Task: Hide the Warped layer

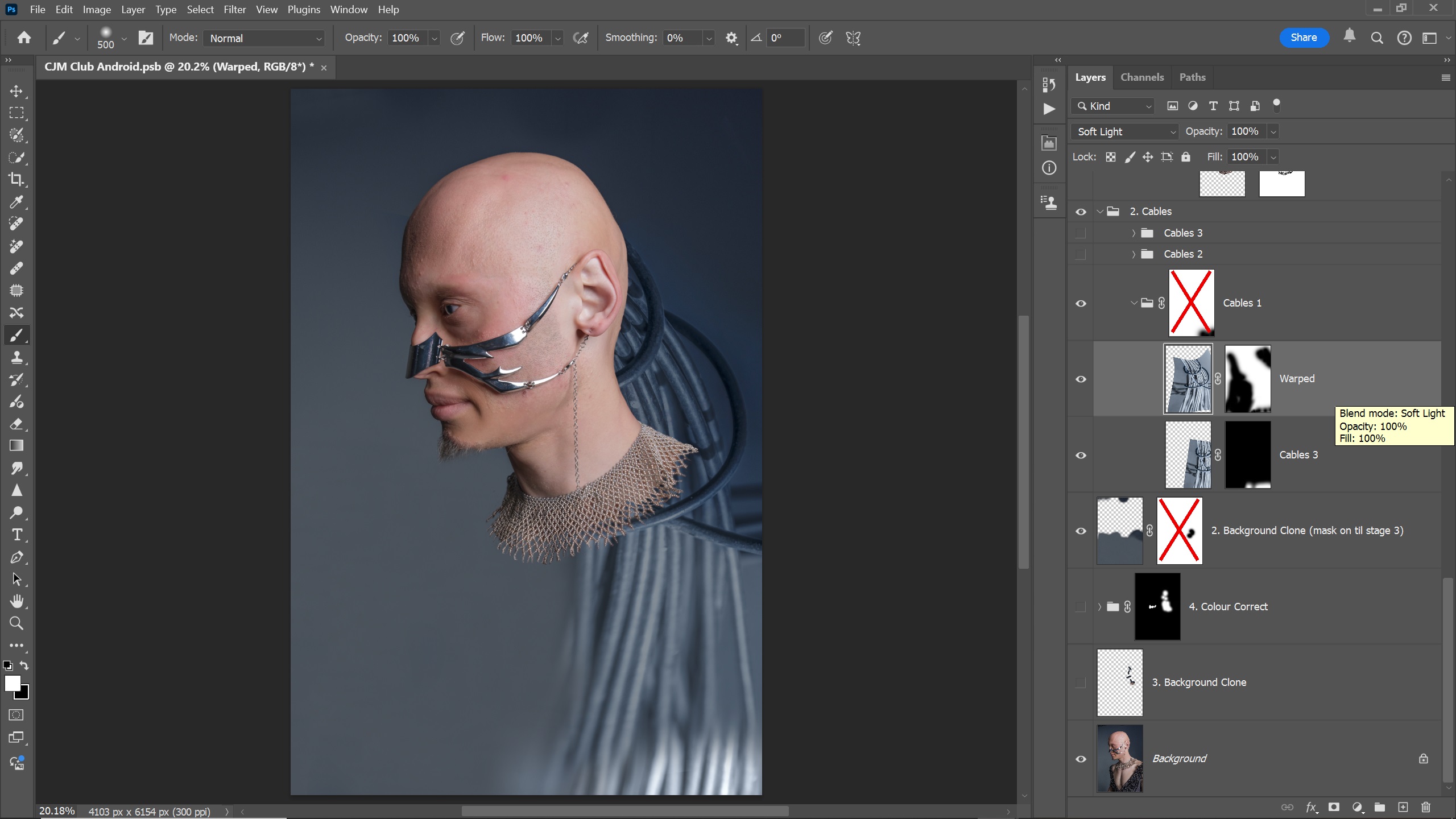Action: click(x=1081, y=379)
